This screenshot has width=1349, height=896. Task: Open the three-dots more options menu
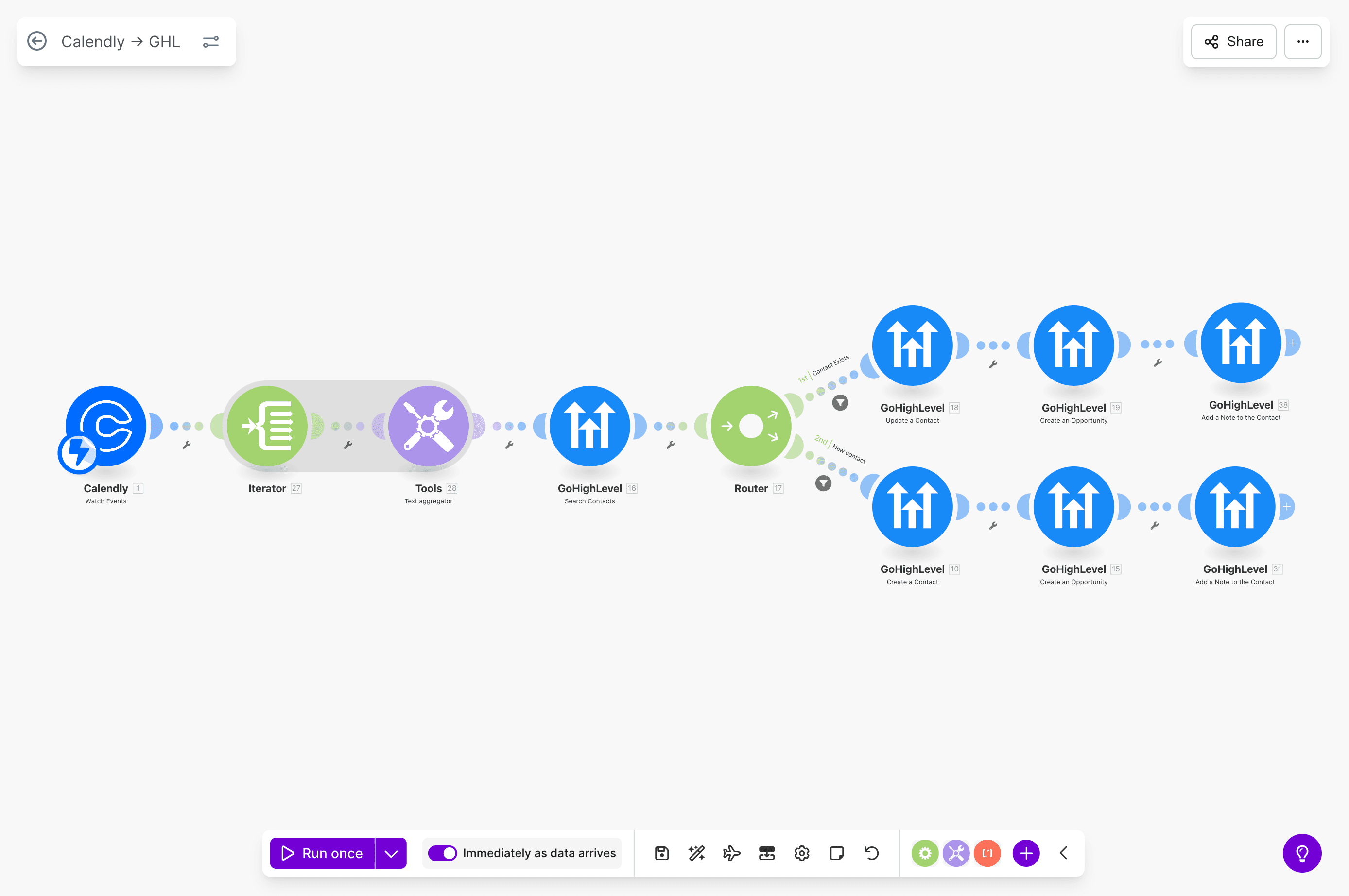pos(1303,42)
